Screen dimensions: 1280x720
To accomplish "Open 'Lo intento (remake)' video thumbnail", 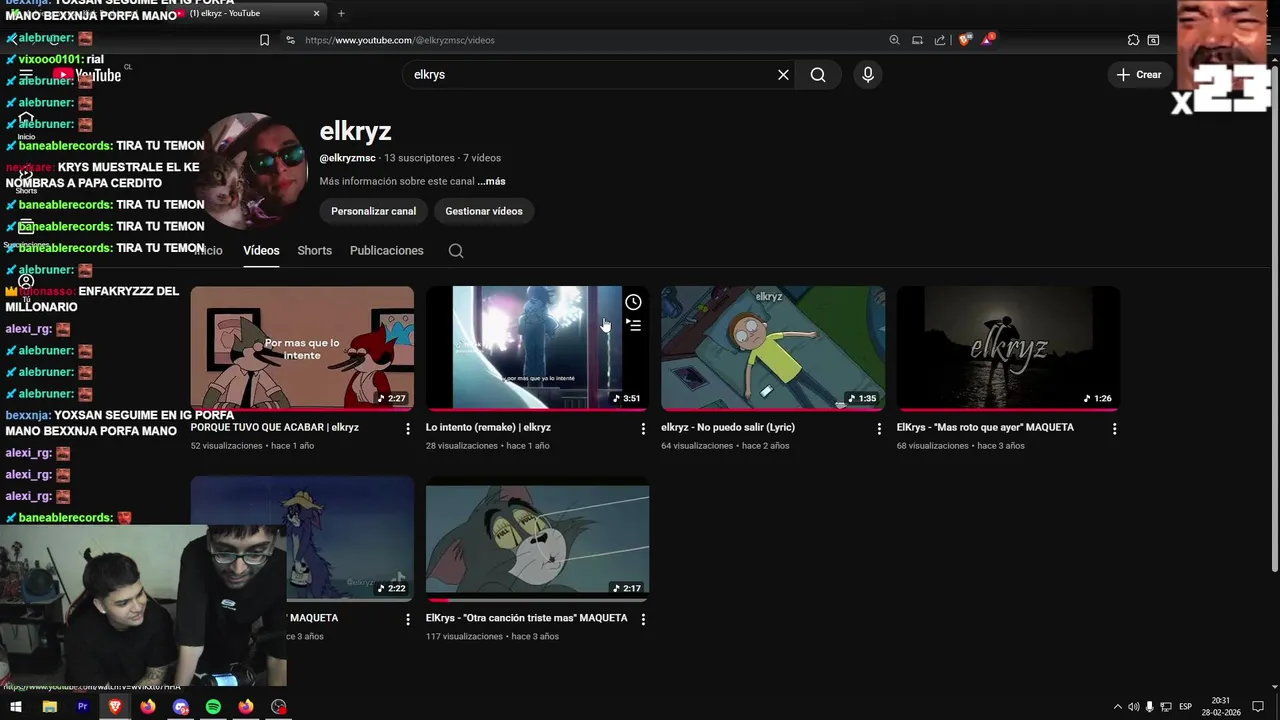I will coord(537,348).
